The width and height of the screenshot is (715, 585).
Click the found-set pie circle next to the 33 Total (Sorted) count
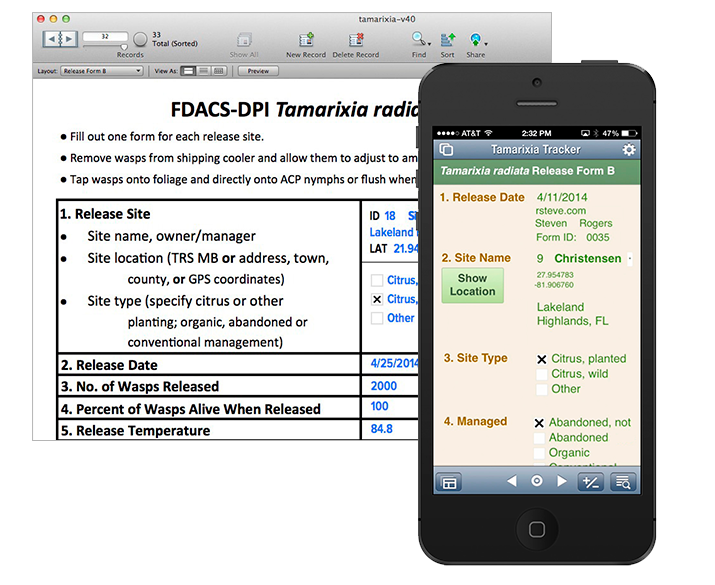point(140,39)
